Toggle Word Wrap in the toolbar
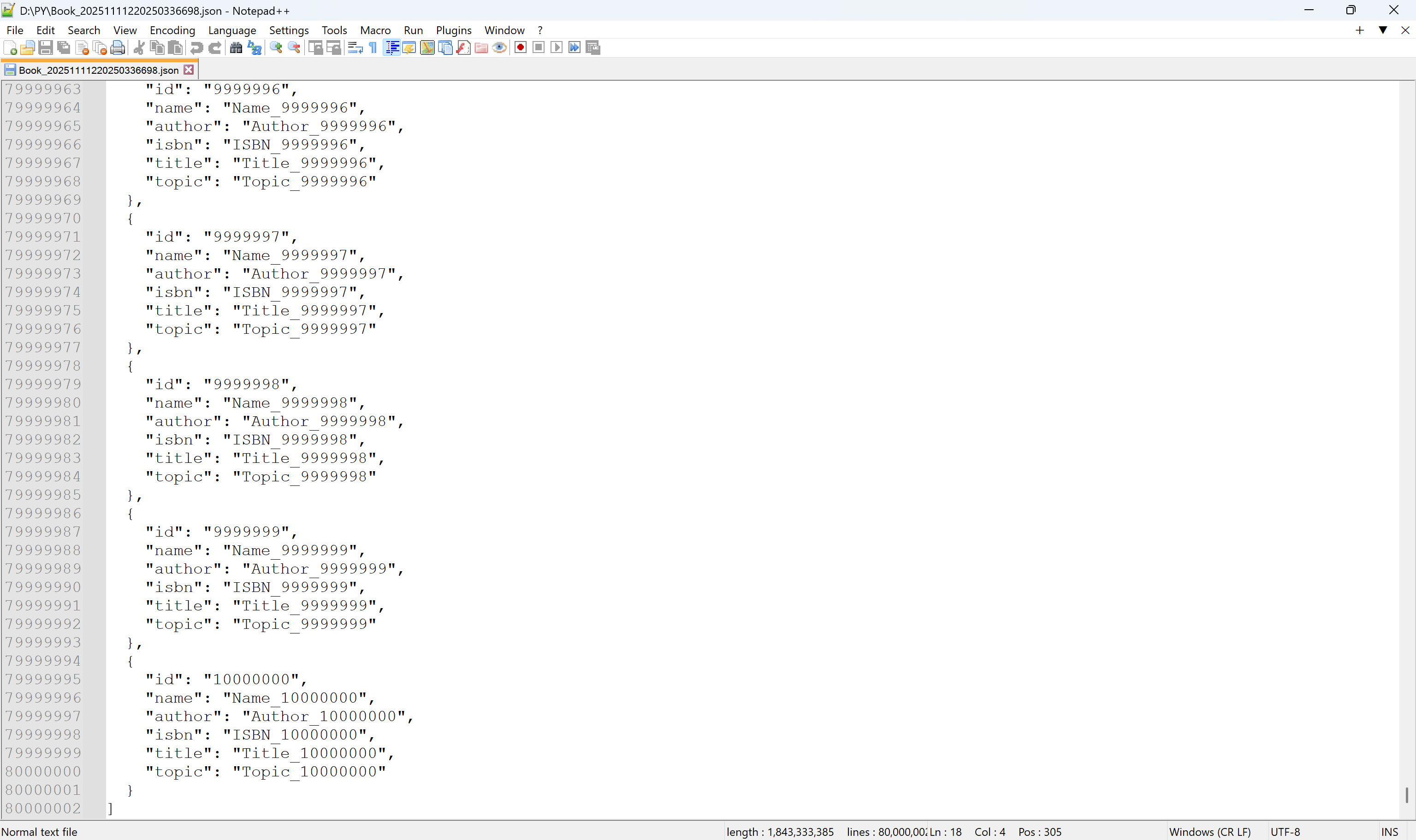Viewport: 1416px width, 840px height. click(x=355, y=47)
